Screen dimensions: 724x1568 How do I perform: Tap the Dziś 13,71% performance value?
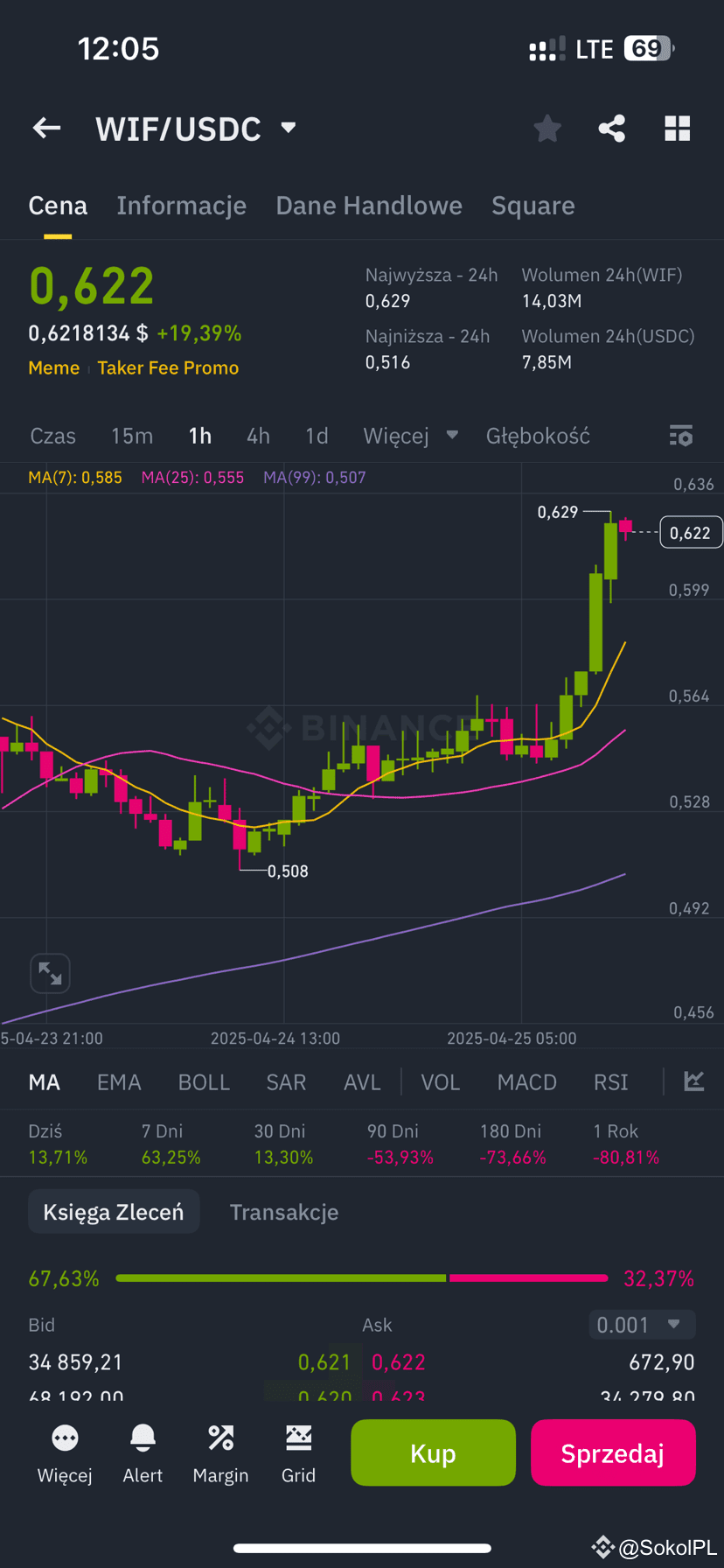(58, 1157)
